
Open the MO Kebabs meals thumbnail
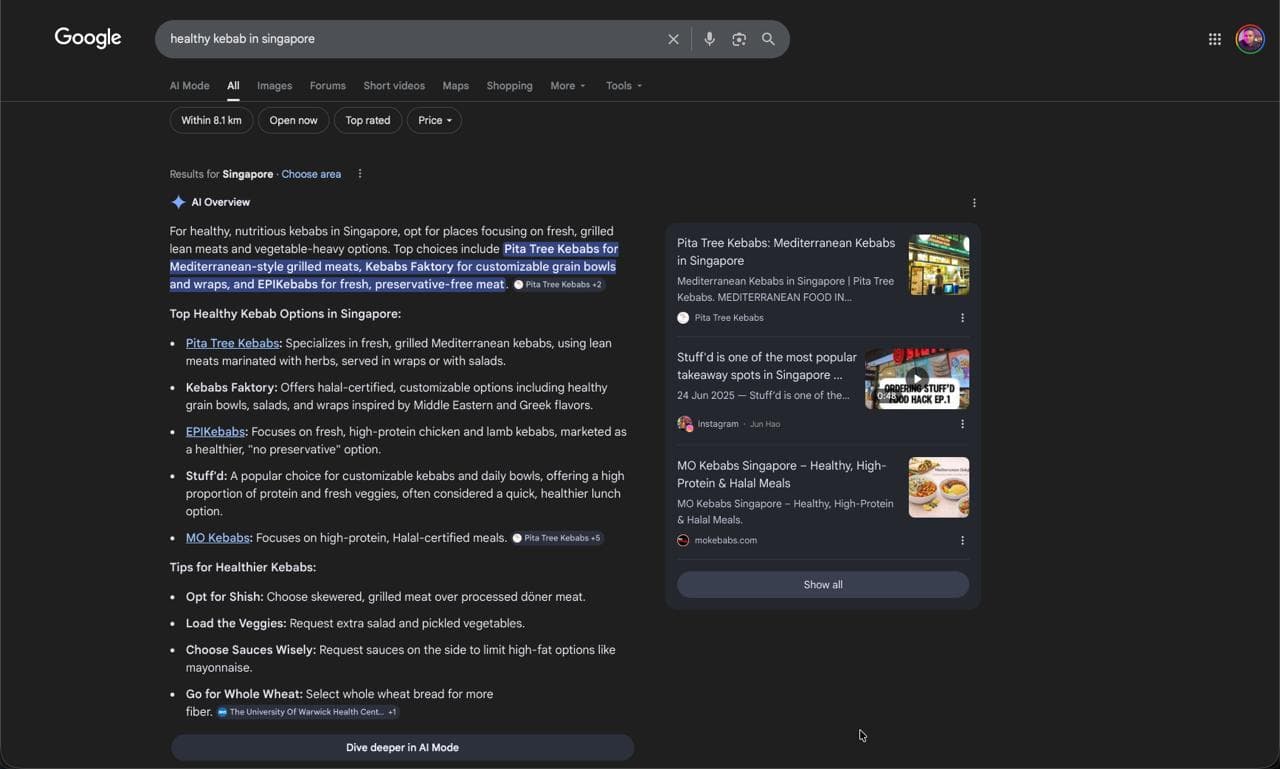(939, 487)
